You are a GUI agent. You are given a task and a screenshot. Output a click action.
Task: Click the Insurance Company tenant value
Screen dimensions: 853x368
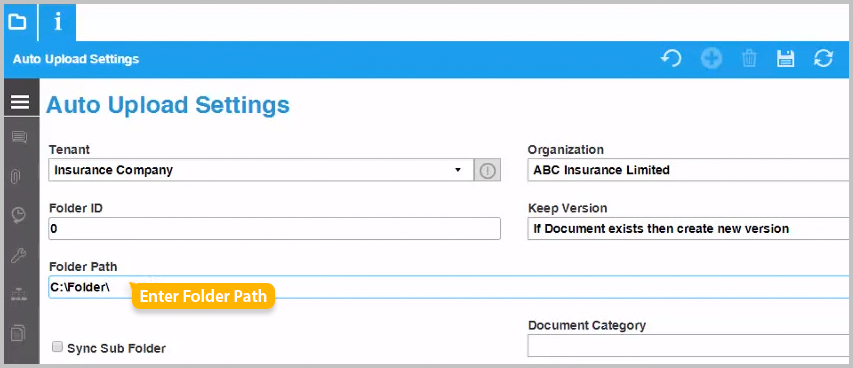point(114,170)
